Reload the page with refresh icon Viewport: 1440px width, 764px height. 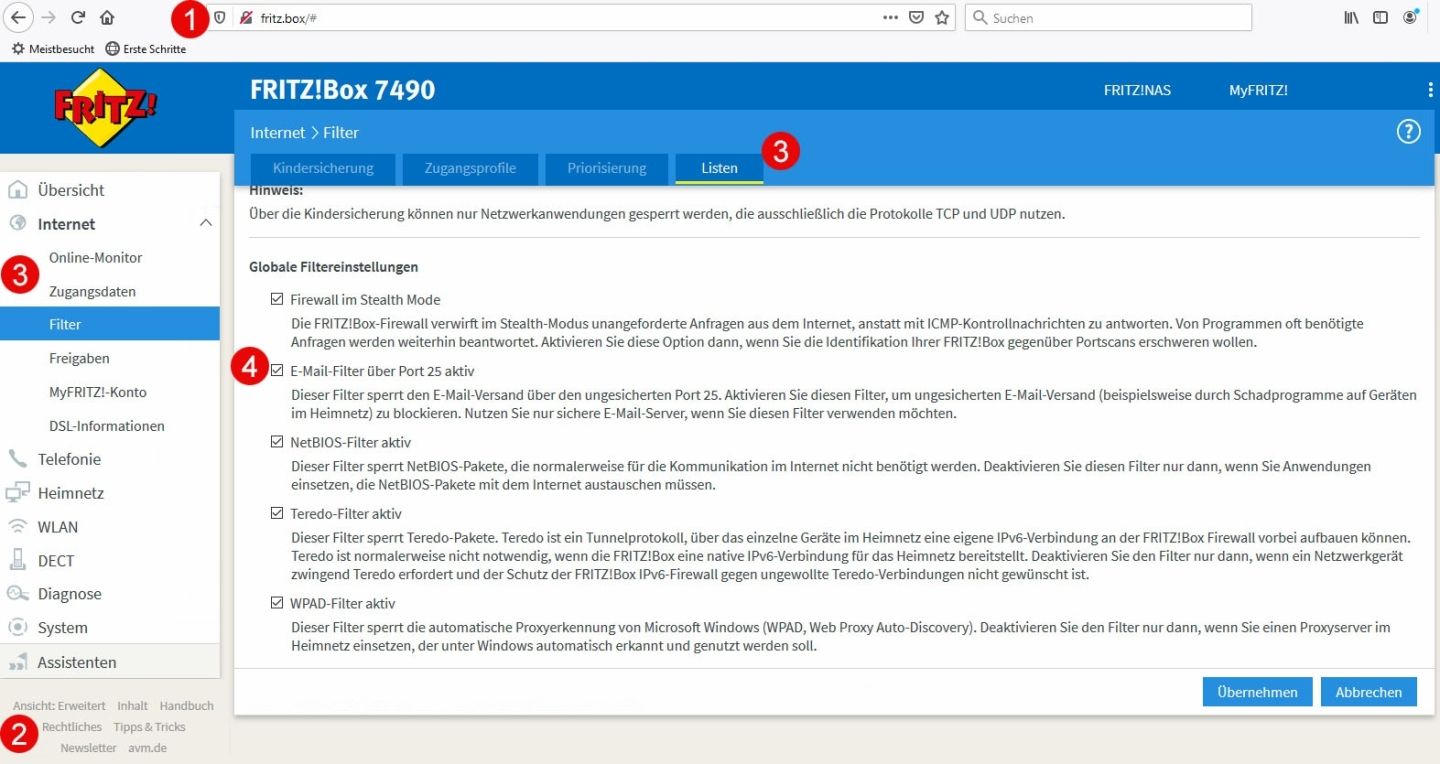tap(78, 17)
